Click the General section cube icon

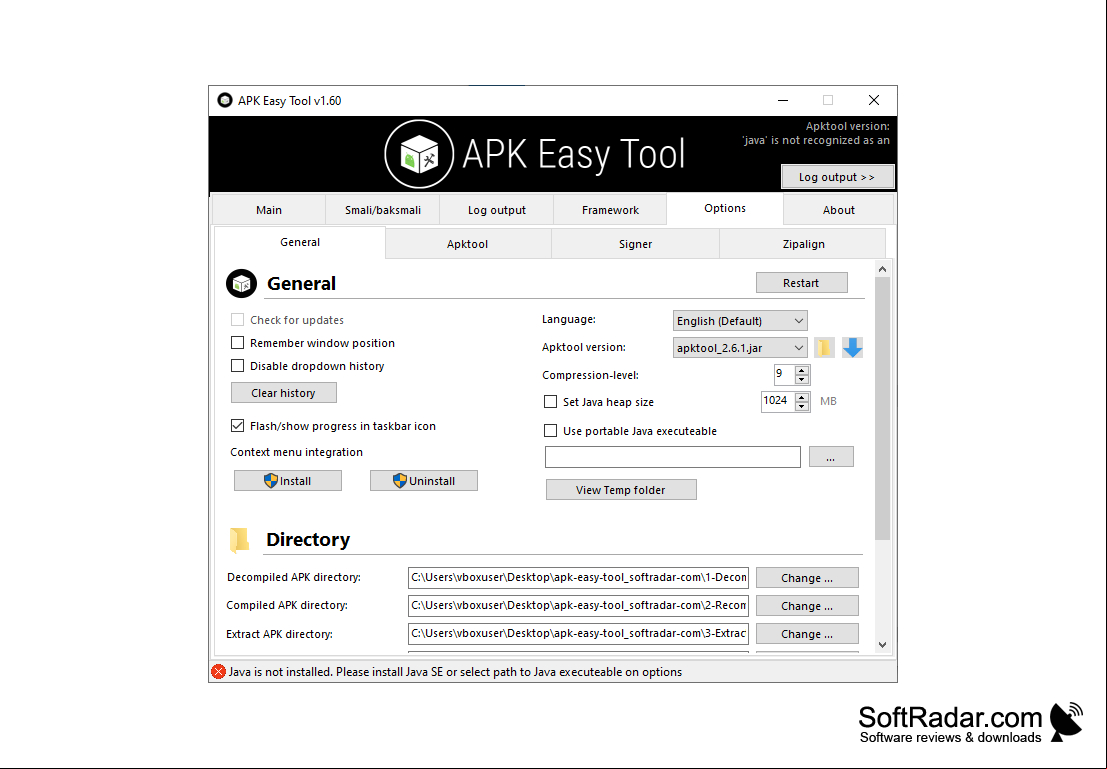[241, 283]
